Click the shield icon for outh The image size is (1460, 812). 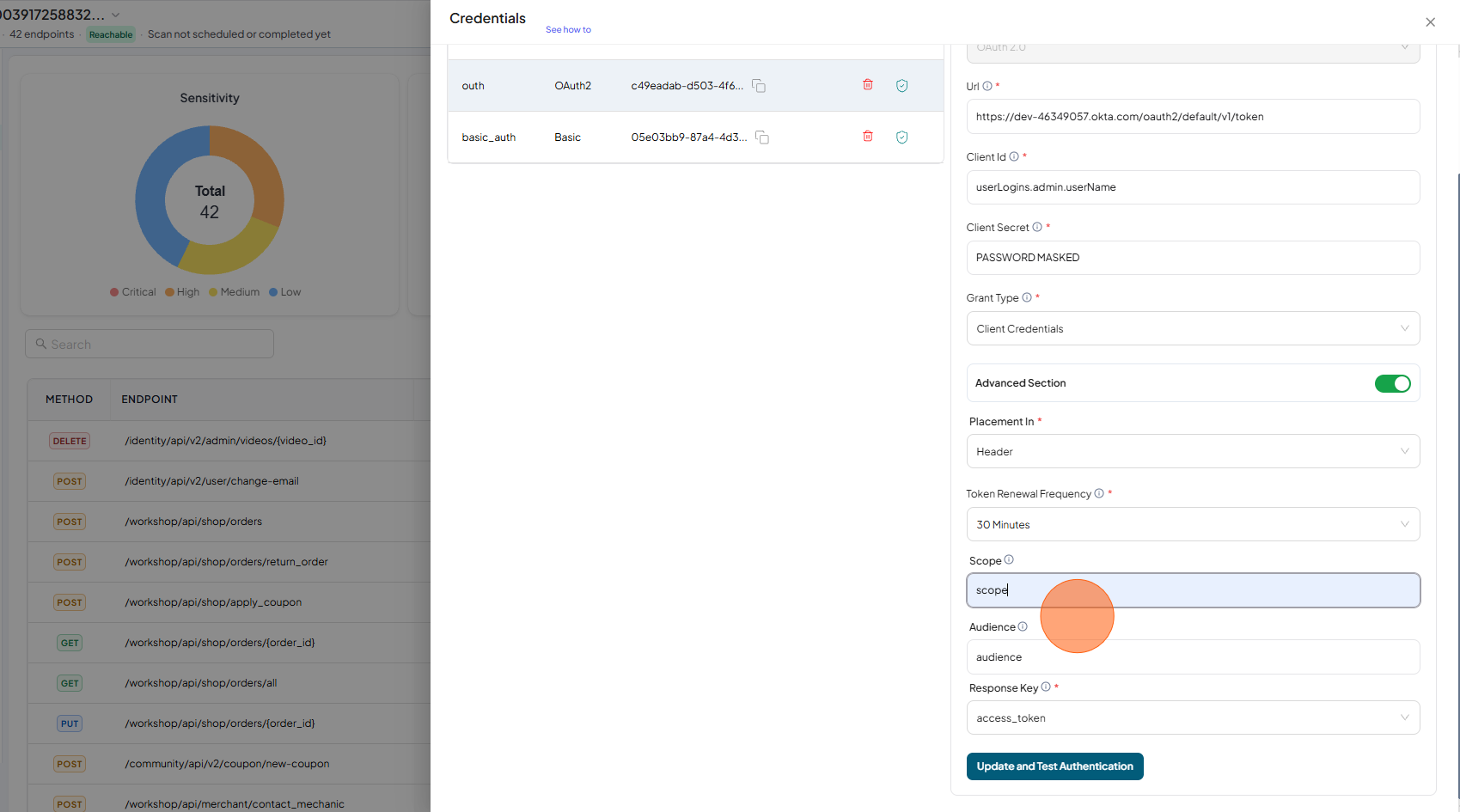click(x=902, y=86)
